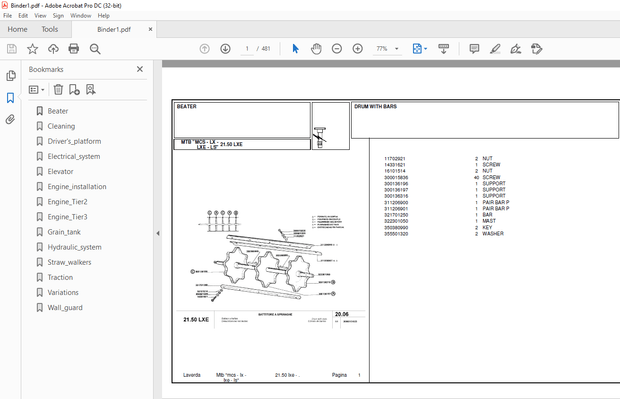Zoom out with minus button
This screenshot has width=620, height=399.
pos(337,49)
